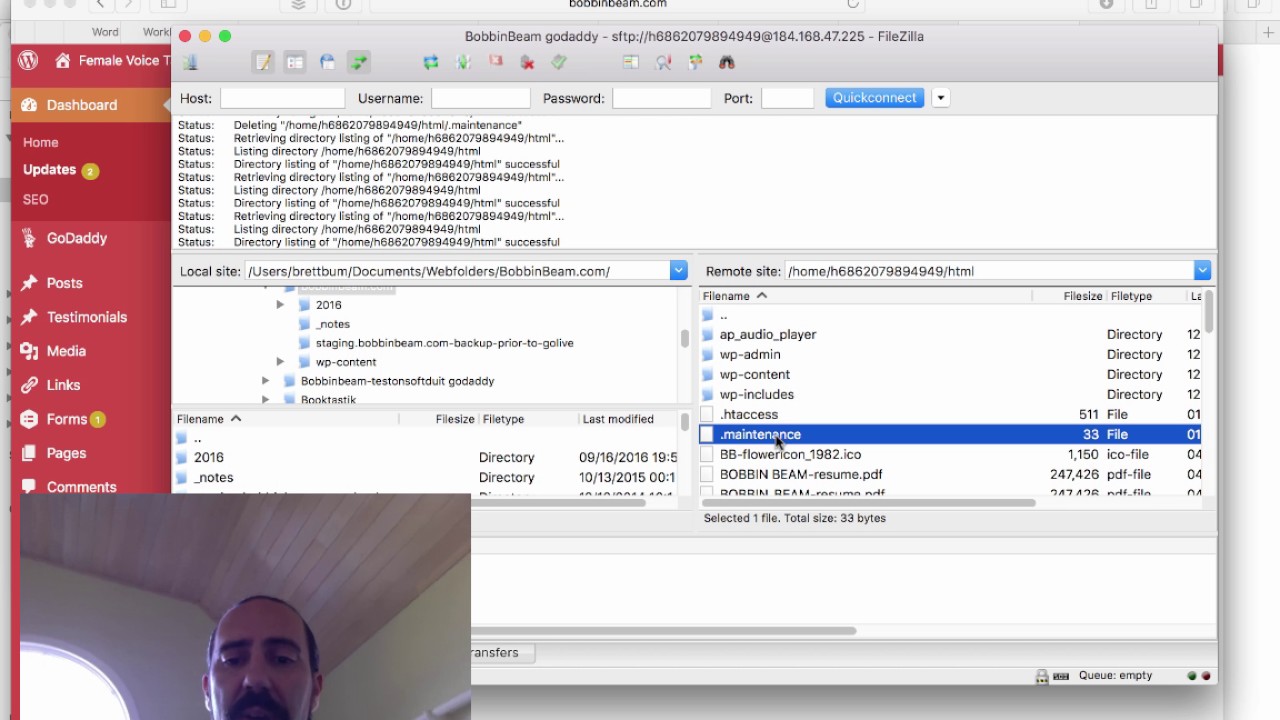Click the lock icon in FileZilla status bar
The width and height of the screenshot is (1280, 720).
pos(1042,676)
